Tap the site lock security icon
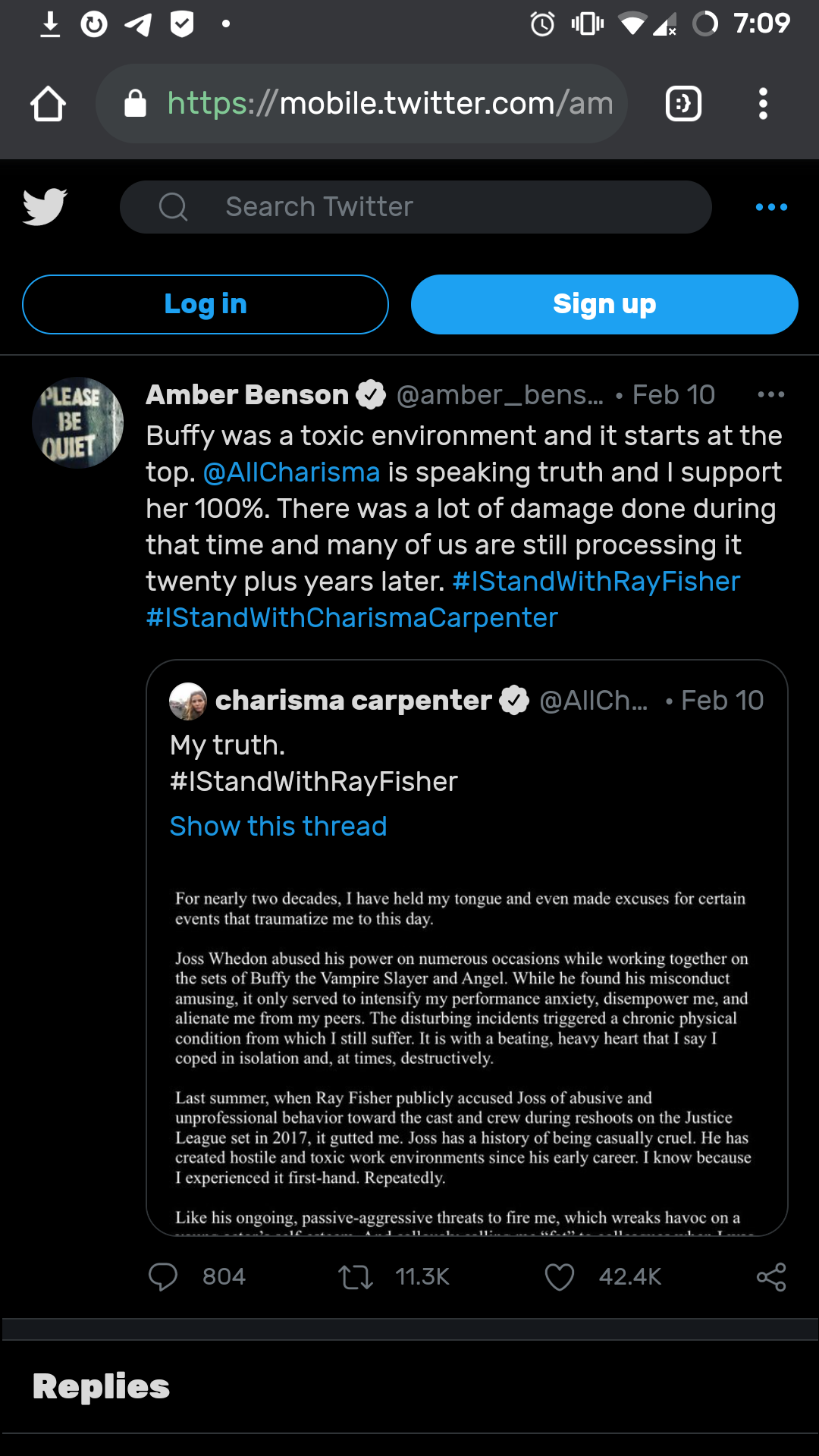 pyautogui.click(x=135, y=104)
